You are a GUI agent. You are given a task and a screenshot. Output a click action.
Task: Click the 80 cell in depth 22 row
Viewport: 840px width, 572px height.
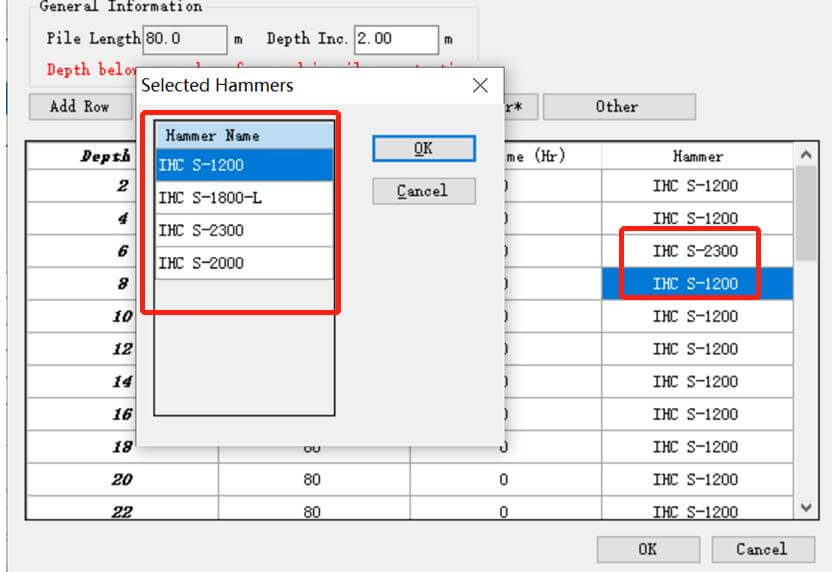314,508
